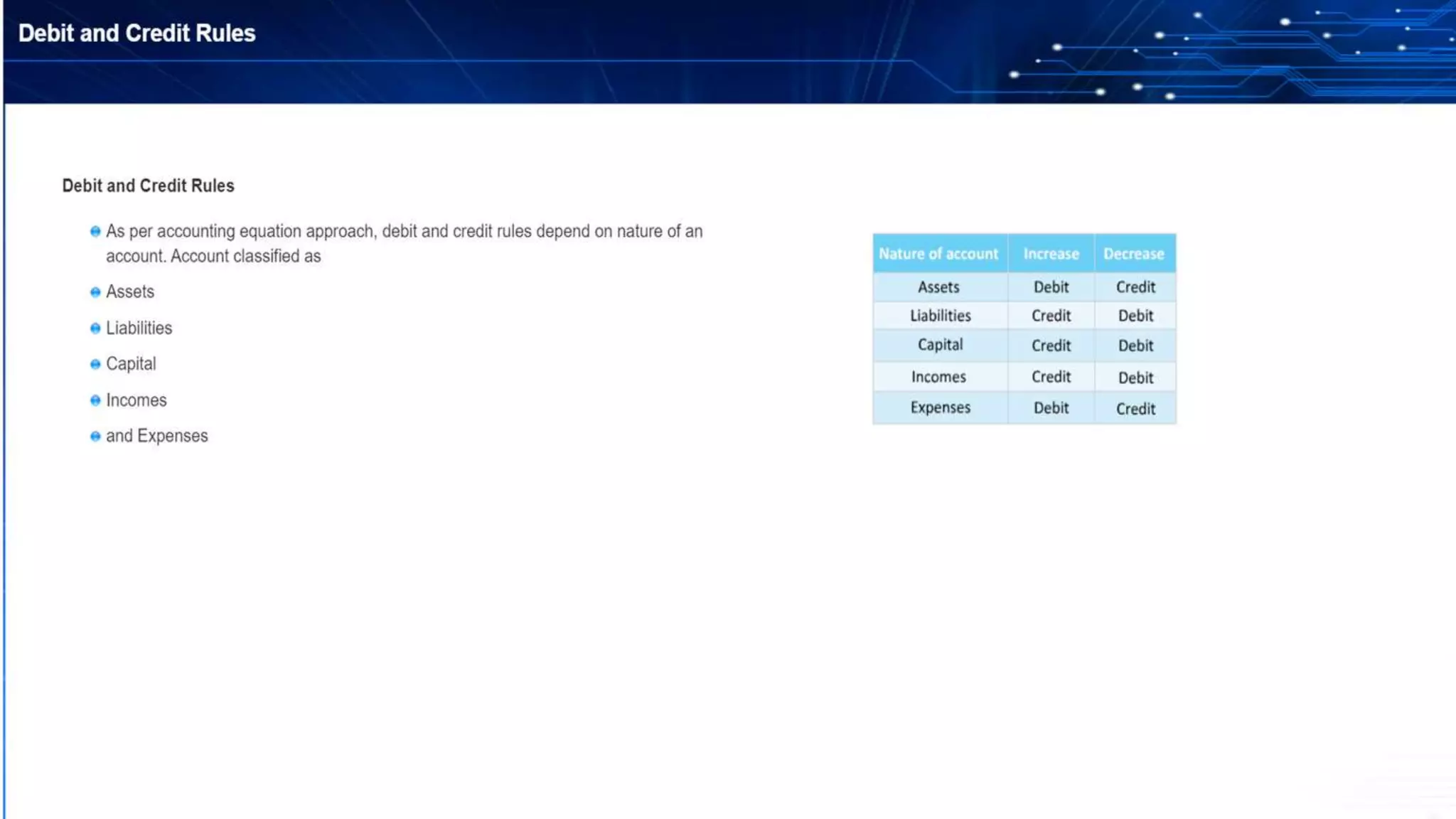Click the bullet icon beside Incomes
This screenshot has width=1456, height=819.
(95, 400)
